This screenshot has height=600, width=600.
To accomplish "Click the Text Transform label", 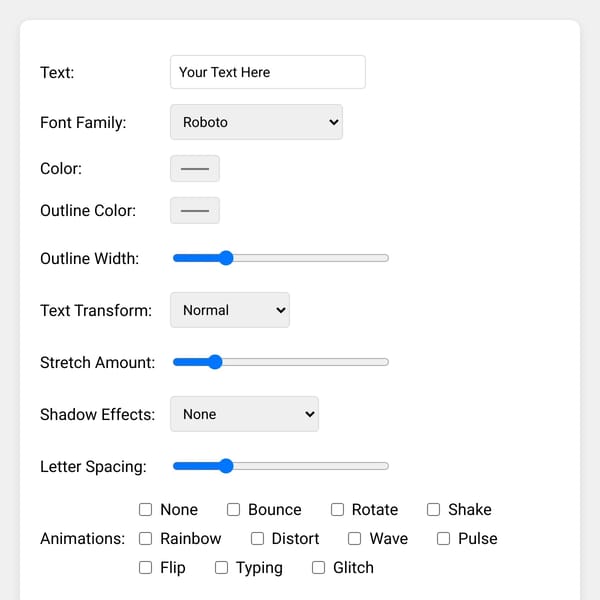I will 96,310.
